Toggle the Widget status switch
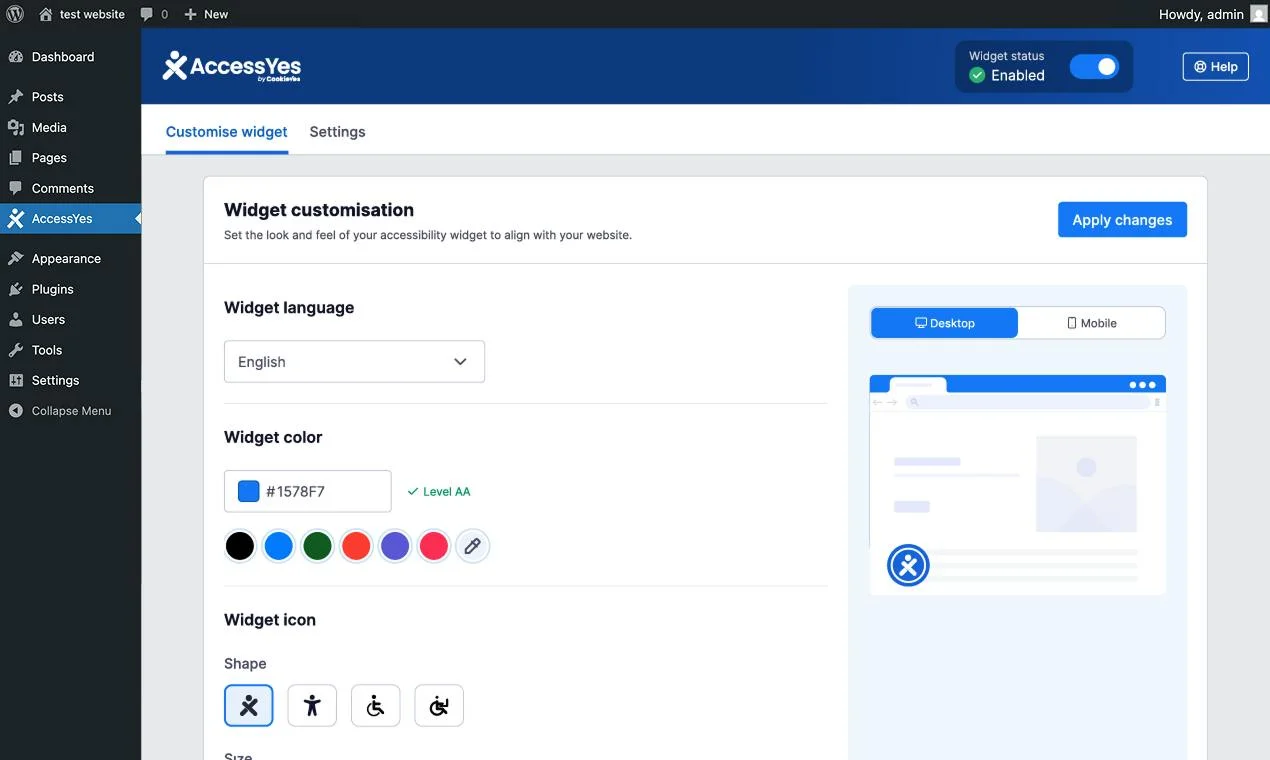This screenshot has width=1270, height=760. tap(1094, 67)
